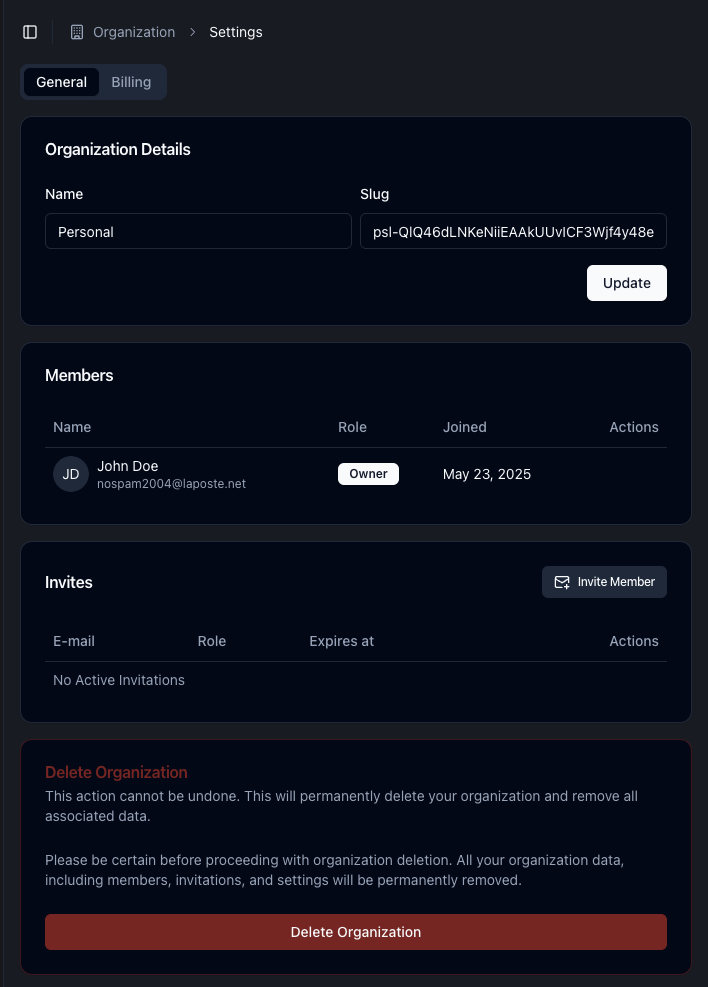The image size is (708, 987).
Task: Click the red Delete Organization button
Action: (355, 932)
